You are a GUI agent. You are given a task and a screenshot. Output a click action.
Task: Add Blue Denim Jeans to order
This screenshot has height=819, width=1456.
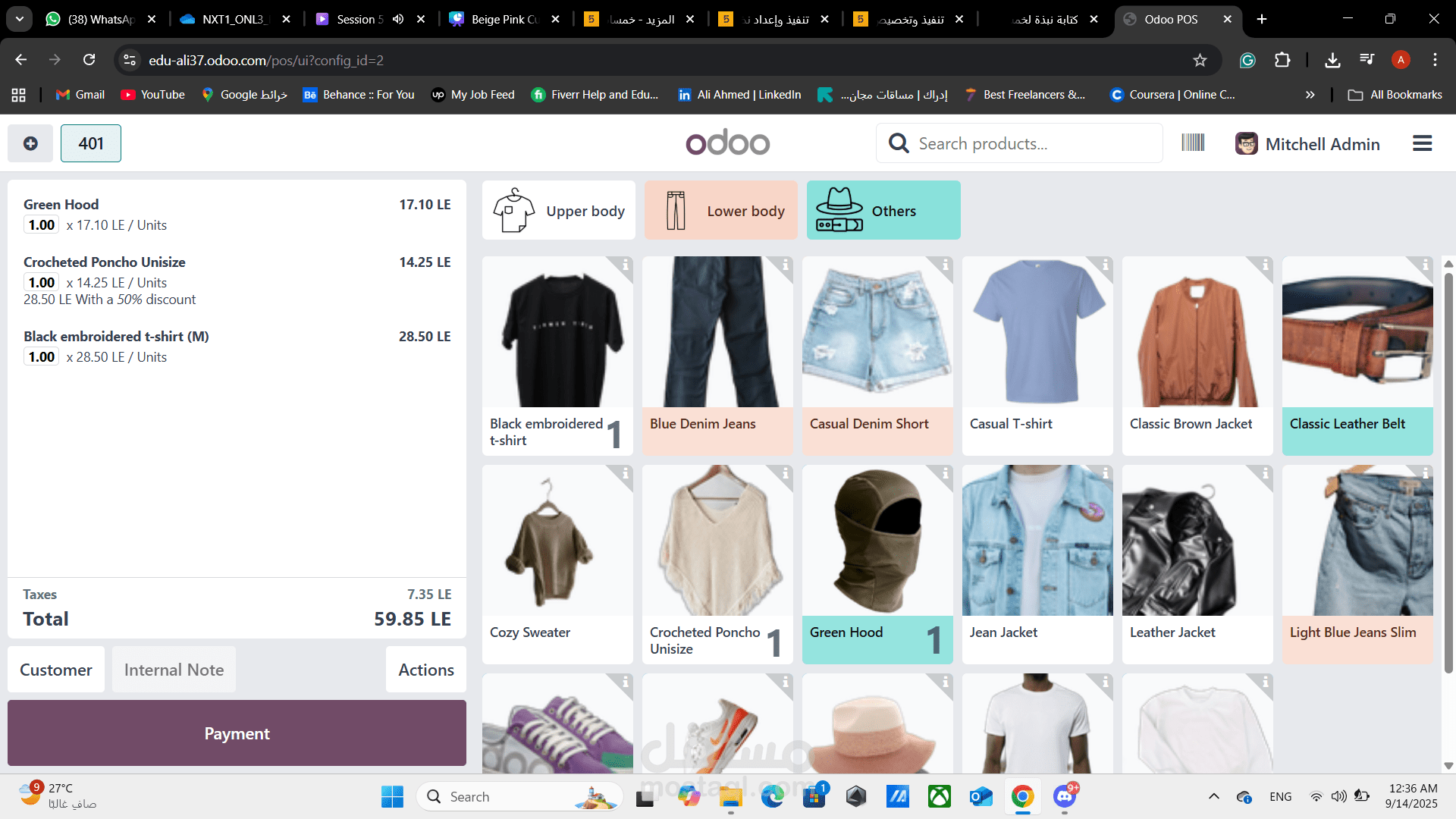click(x=717, y=356)
